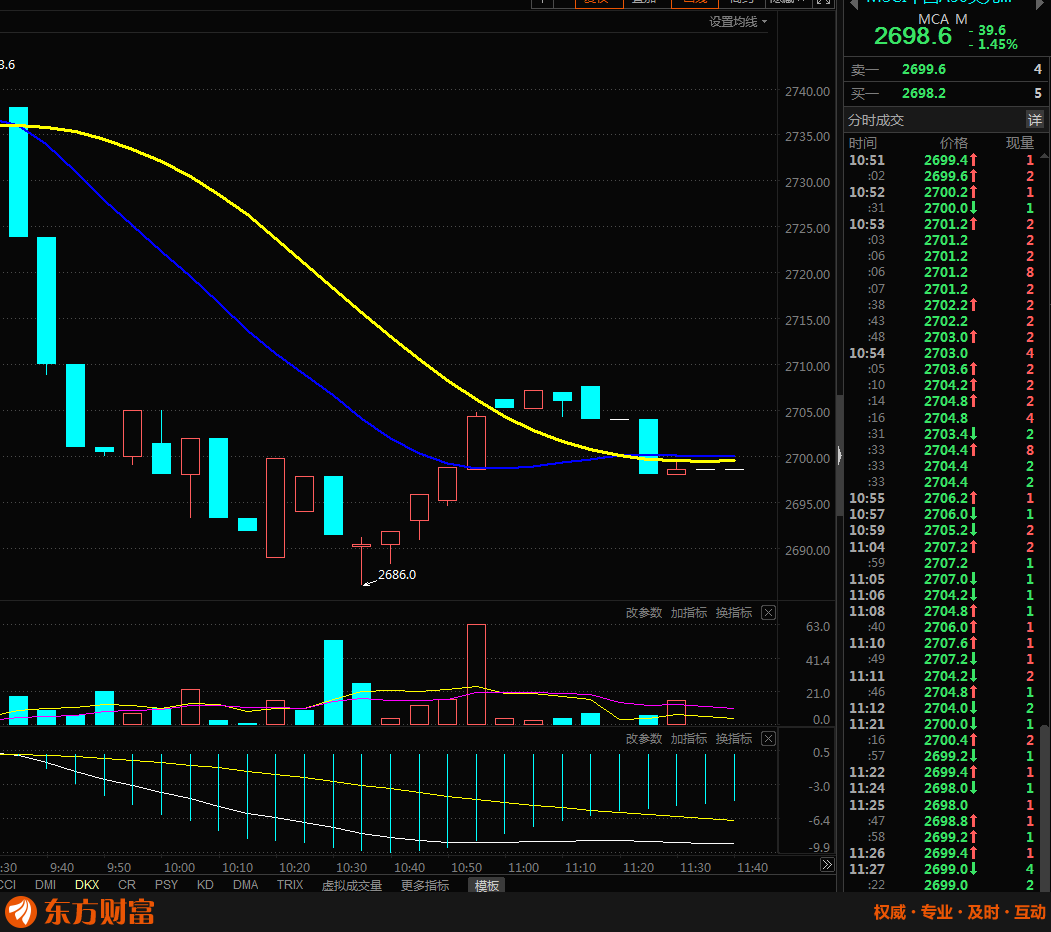Click the 10:00 time axis label
The height and width of the screenshot is (932, 1051).
[x=180, y=868]
